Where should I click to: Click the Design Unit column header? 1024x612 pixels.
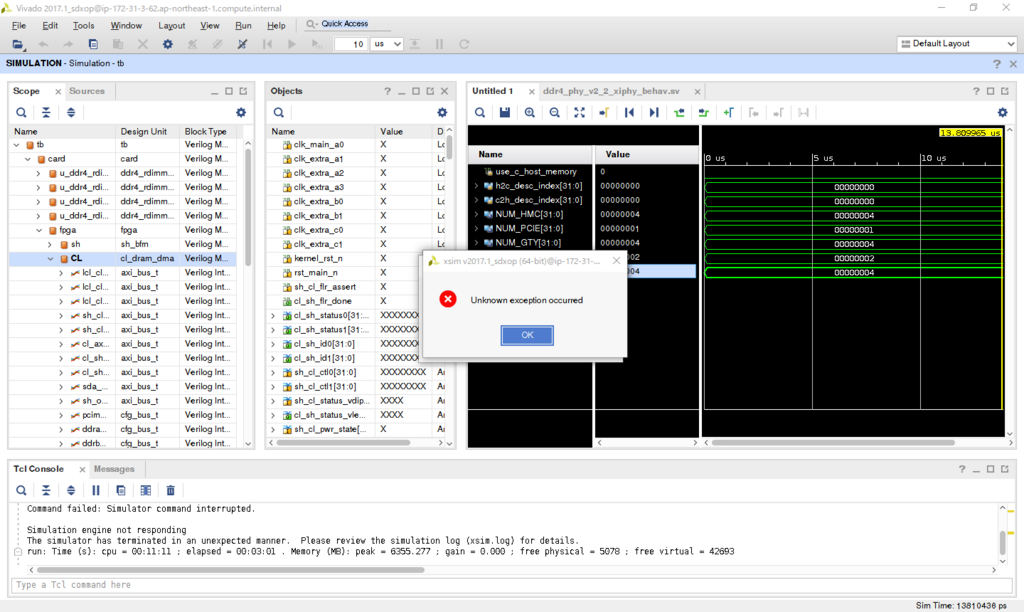[144, 131]
